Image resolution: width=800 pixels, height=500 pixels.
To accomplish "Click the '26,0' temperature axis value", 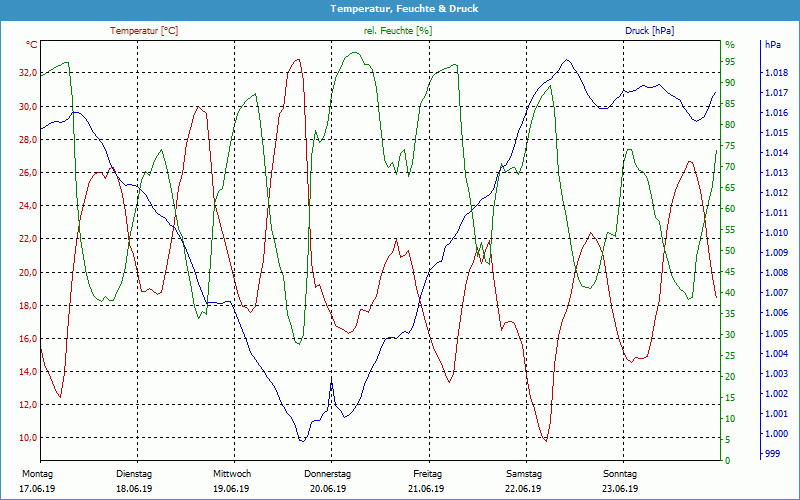I will point(28,173).
